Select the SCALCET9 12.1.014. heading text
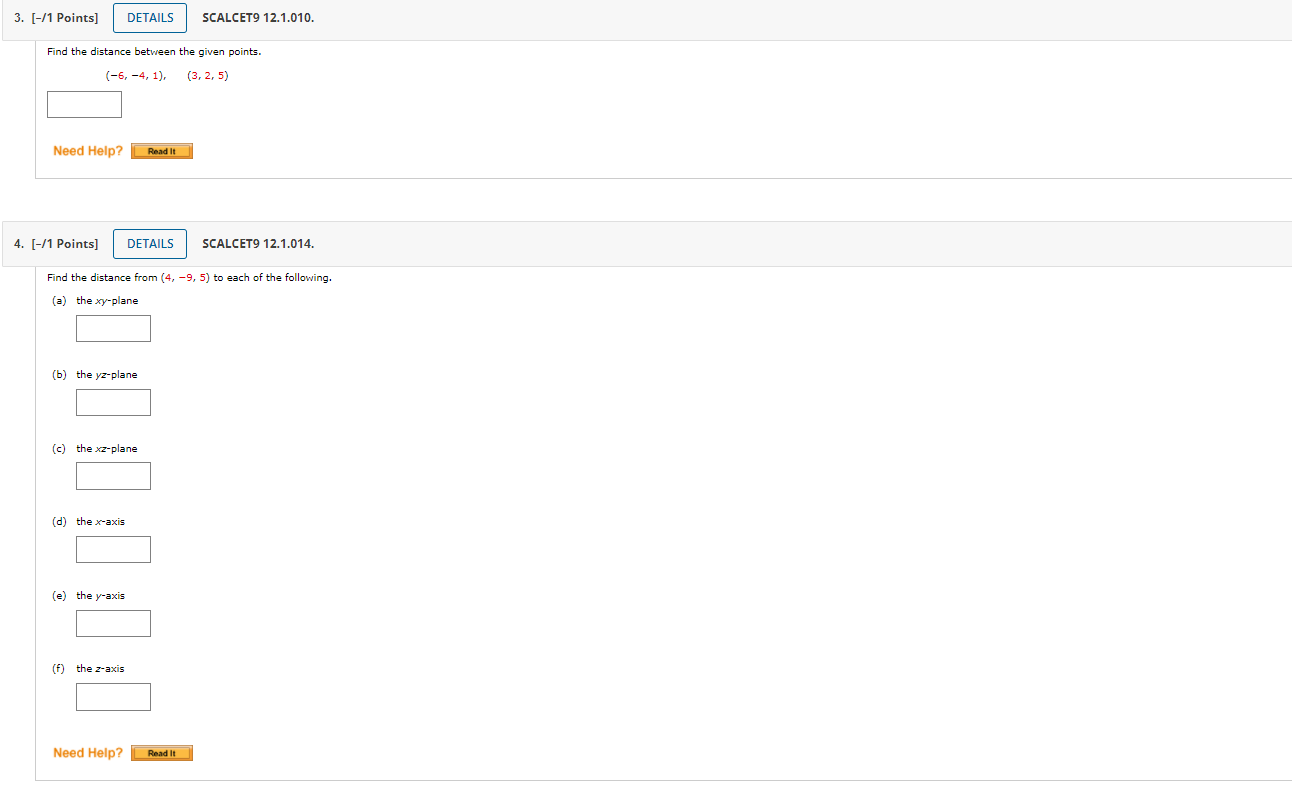Viewport: 1292px width, 787px height. click(x=258, y=244)
